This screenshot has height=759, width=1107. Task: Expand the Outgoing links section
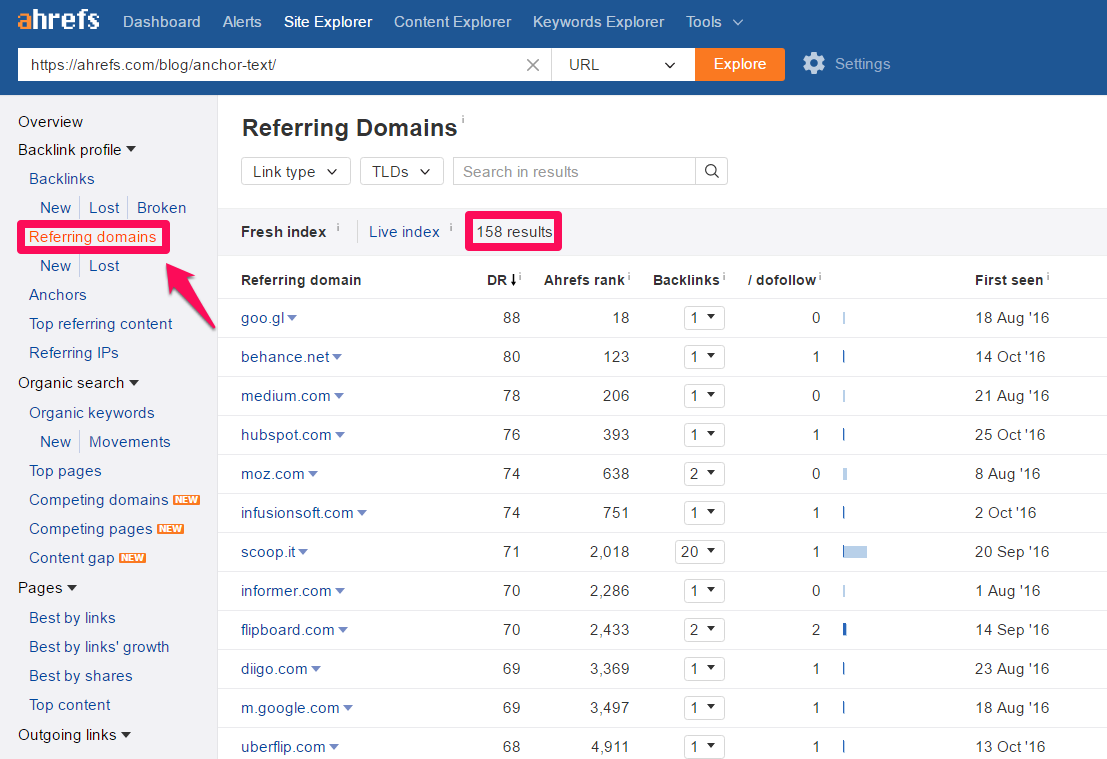(74, 734)
